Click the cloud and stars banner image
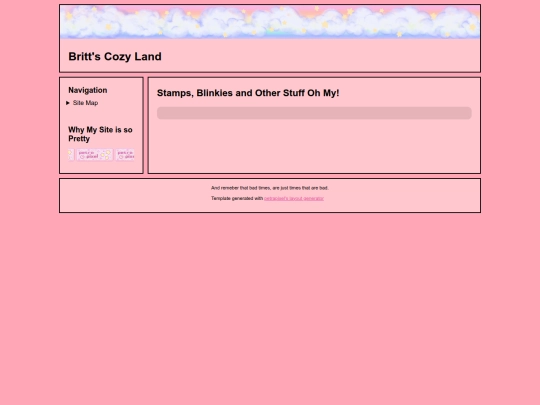The width and height of the screenshot is (540, 405). pyautogui.click(x=270, y=22)
